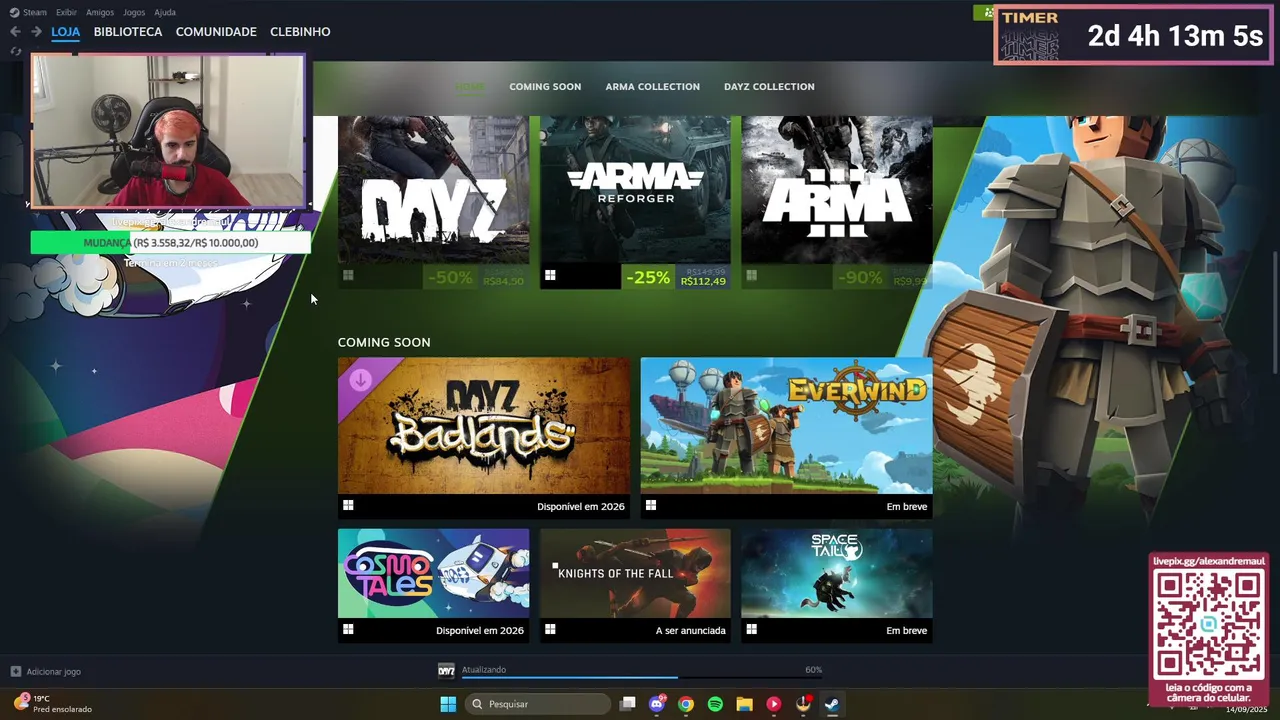Screen dimensions: 1280x720
Task: Click the Arma Reforger -25% discount price
Action: [676, 277]
